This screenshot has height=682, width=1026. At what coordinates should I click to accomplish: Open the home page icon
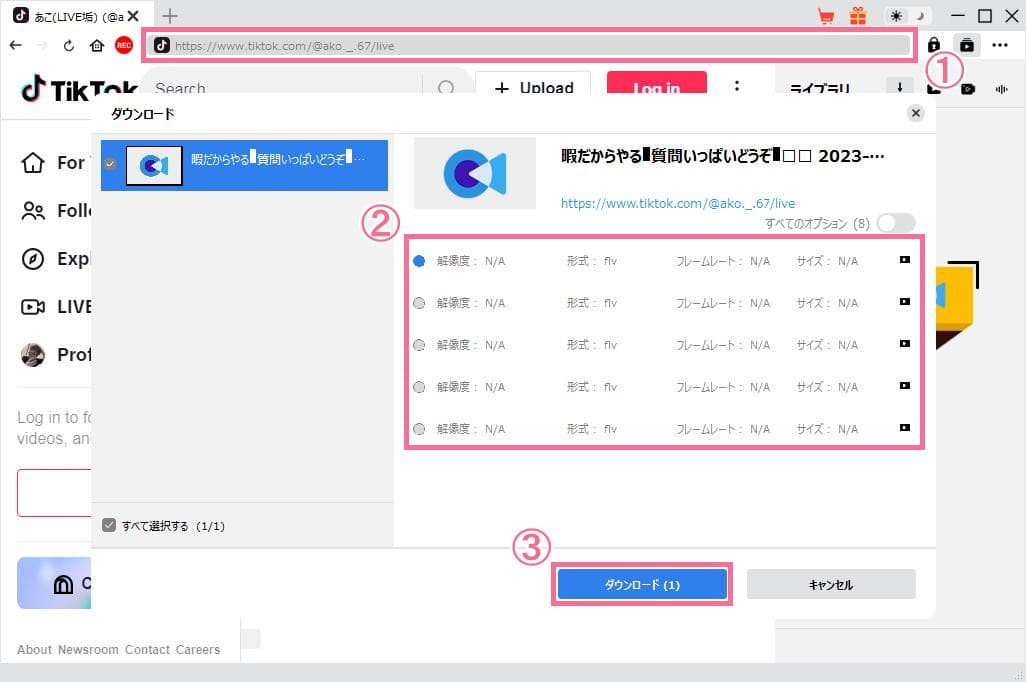(97, 45)
